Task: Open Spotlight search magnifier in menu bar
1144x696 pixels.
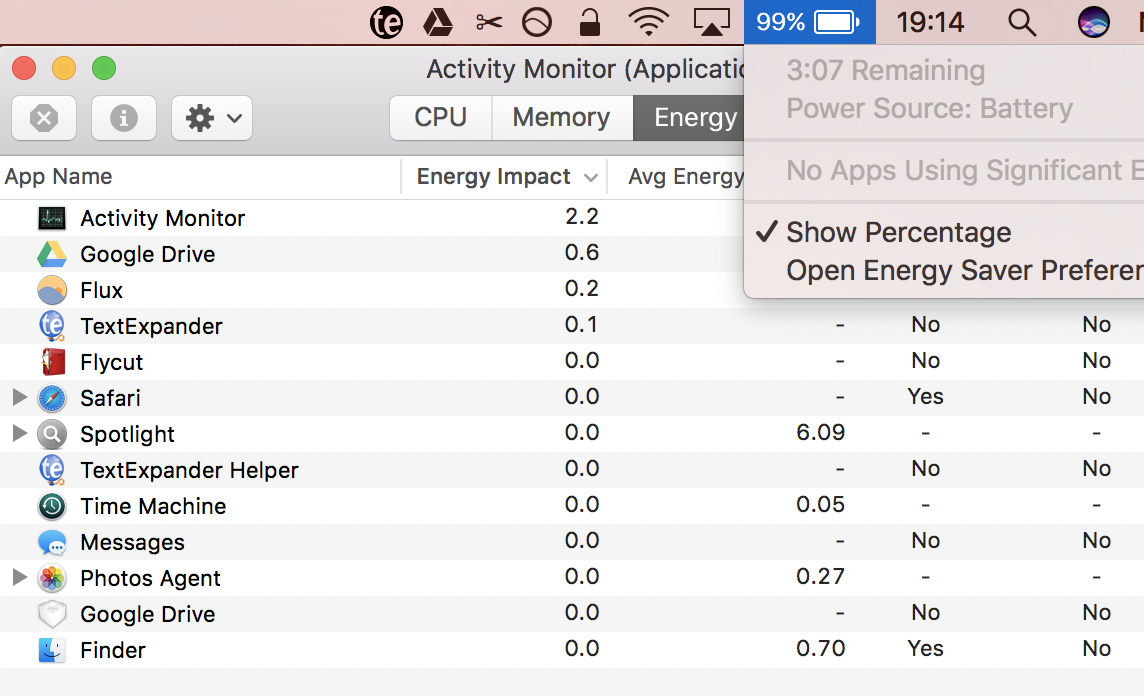Action: click(x=1021, y=22)
